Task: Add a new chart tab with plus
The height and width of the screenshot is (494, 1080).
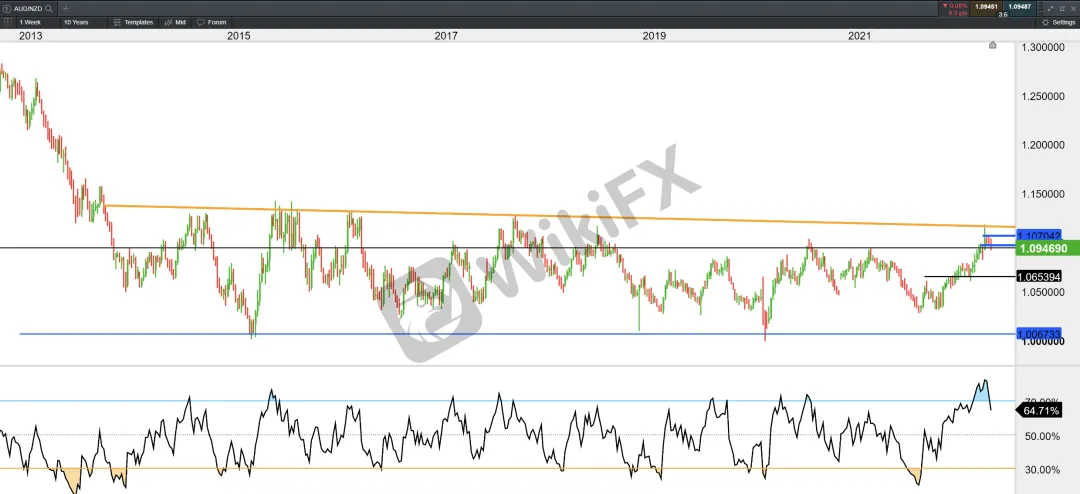Action: click(65, 9)
